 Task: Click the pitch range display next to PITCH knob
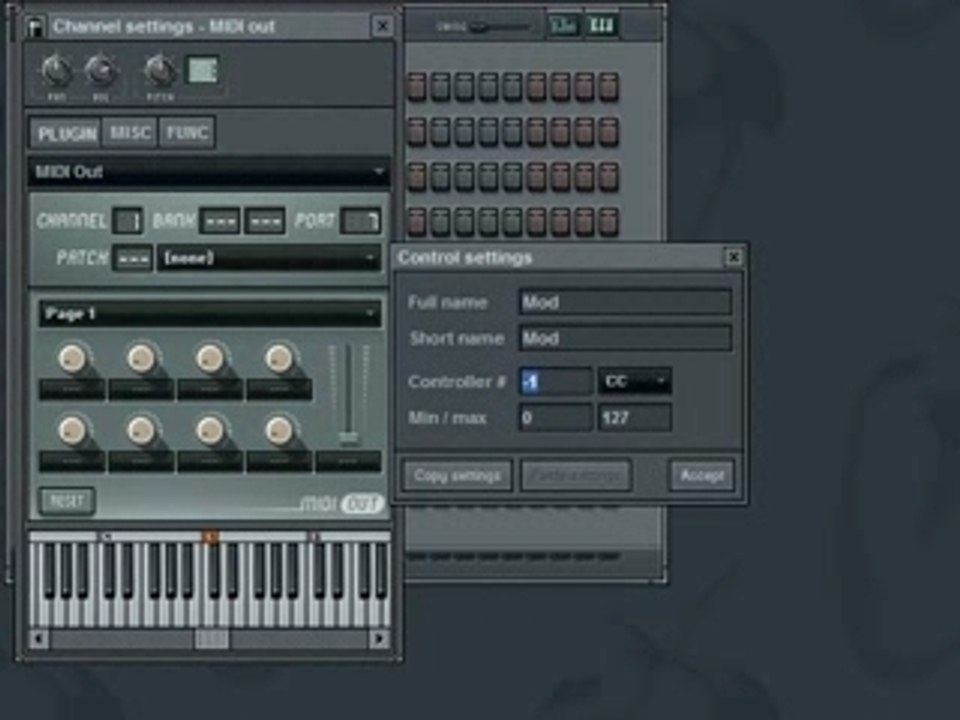coord(203,70)
